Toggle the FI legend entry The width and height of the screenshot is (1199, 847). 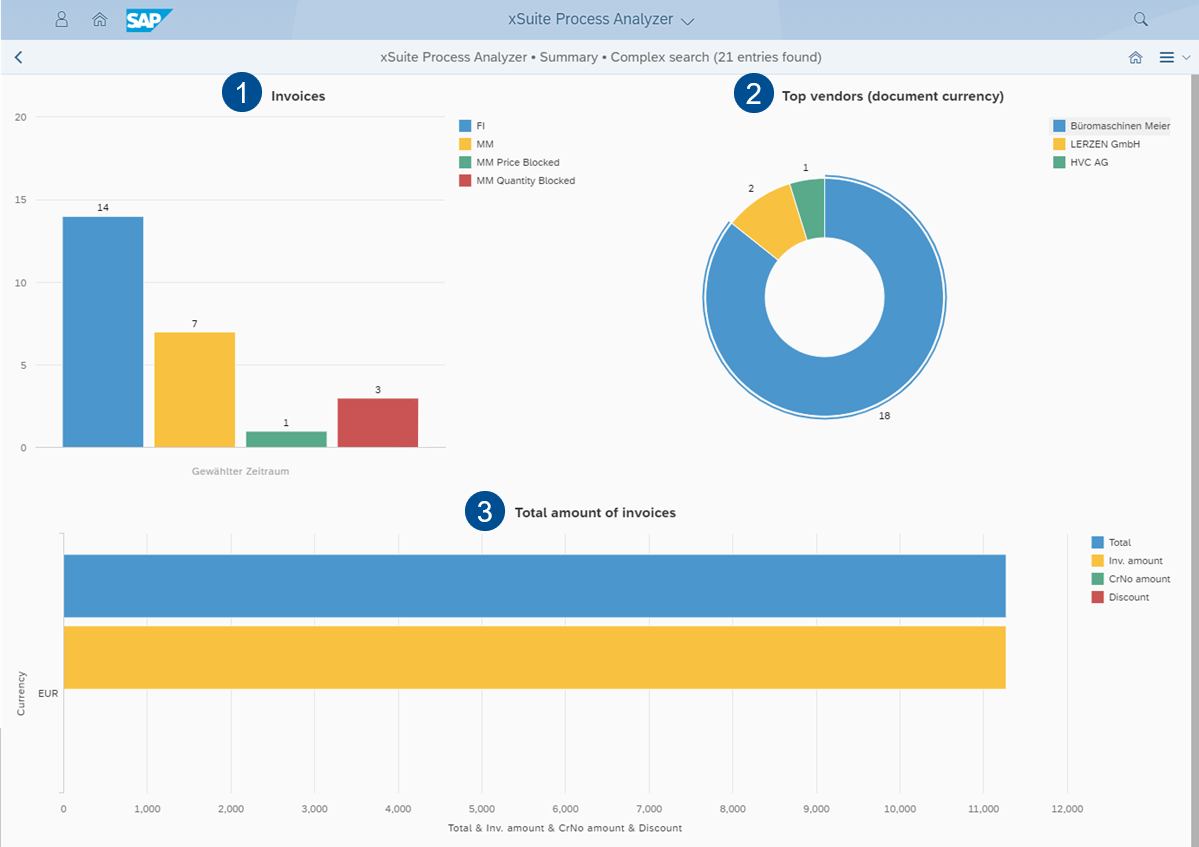tap(475, 125)
